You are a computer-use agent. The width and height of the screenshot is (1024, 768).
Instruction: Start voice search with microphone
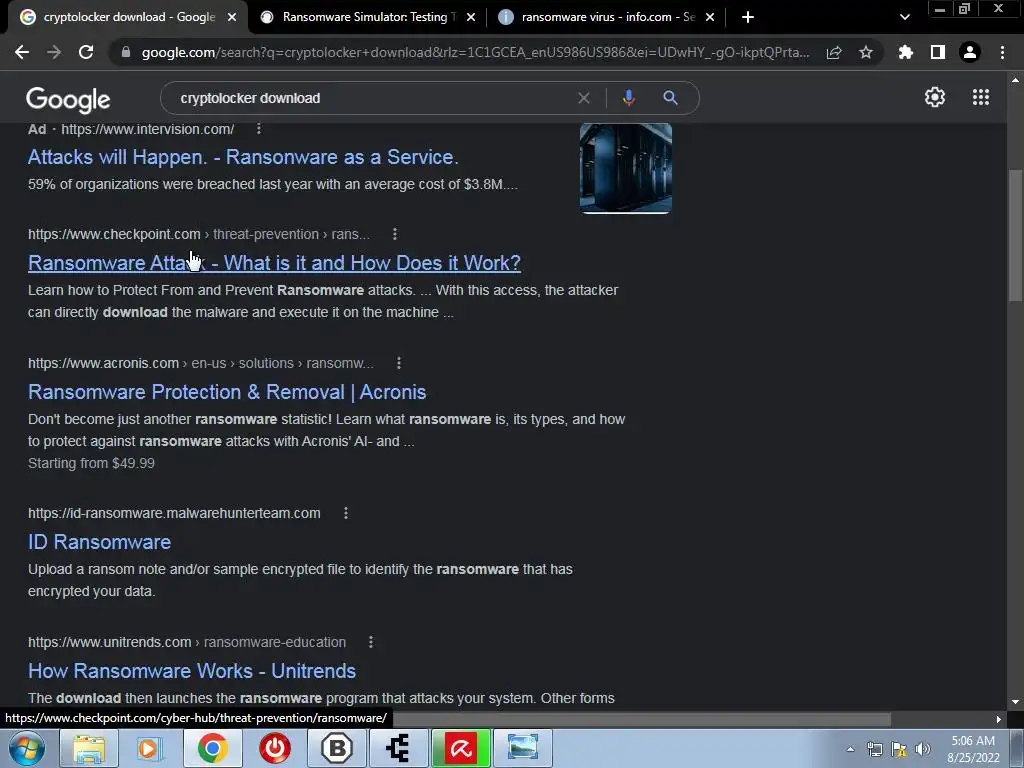628,98
